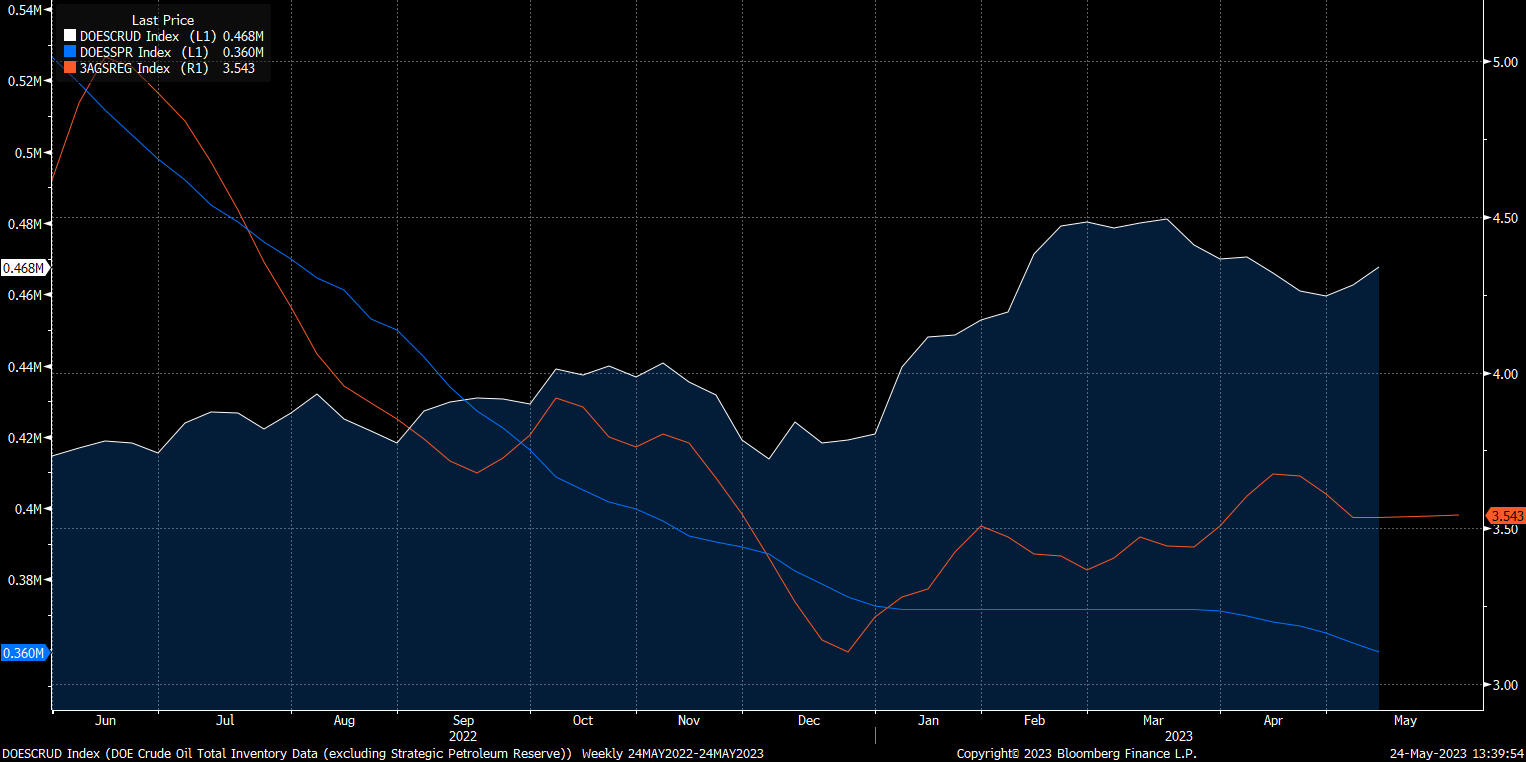Click the Sep month label

[463, 720]
